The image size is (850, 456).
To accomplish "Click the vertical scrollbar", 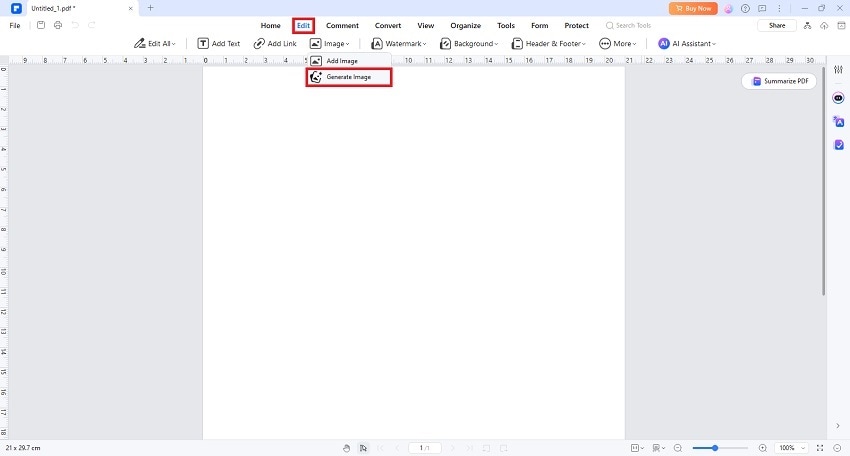I will point(823,182).
